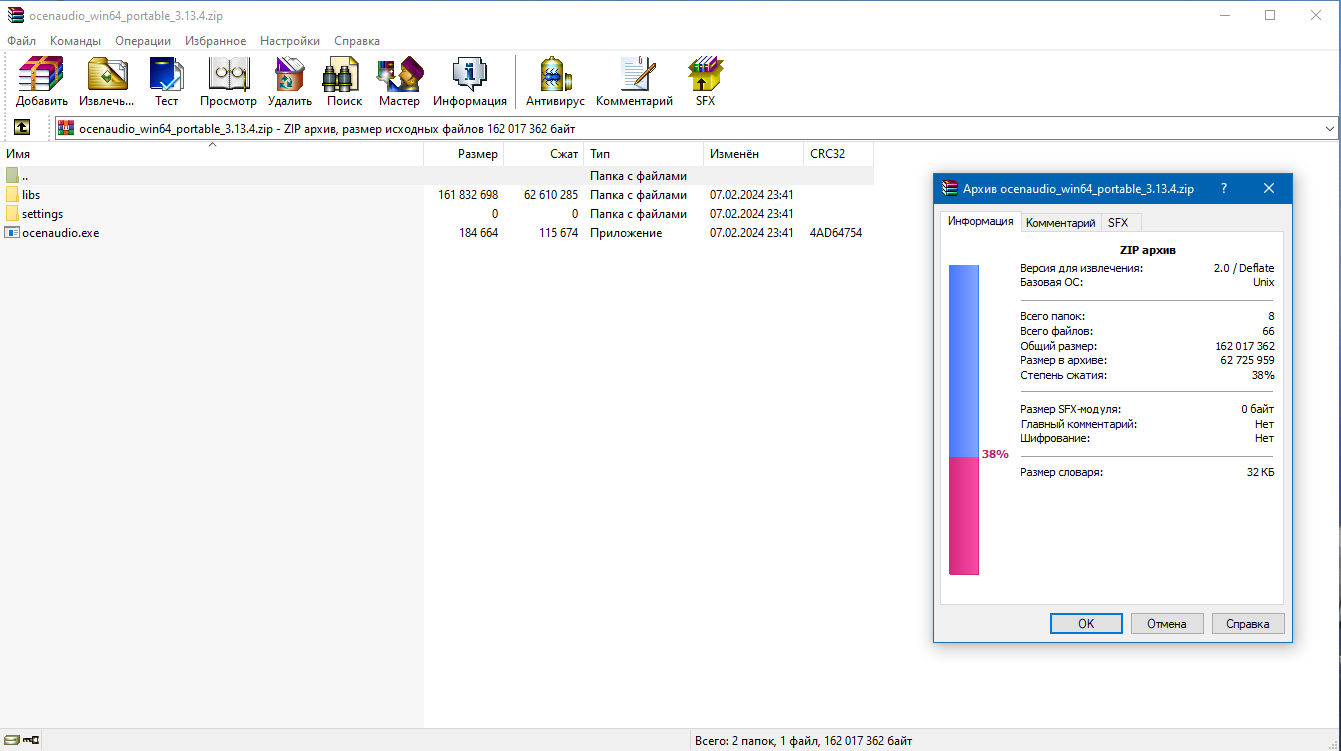
Task: Go up one folder level arrow
Action: (x=22, y=128)
